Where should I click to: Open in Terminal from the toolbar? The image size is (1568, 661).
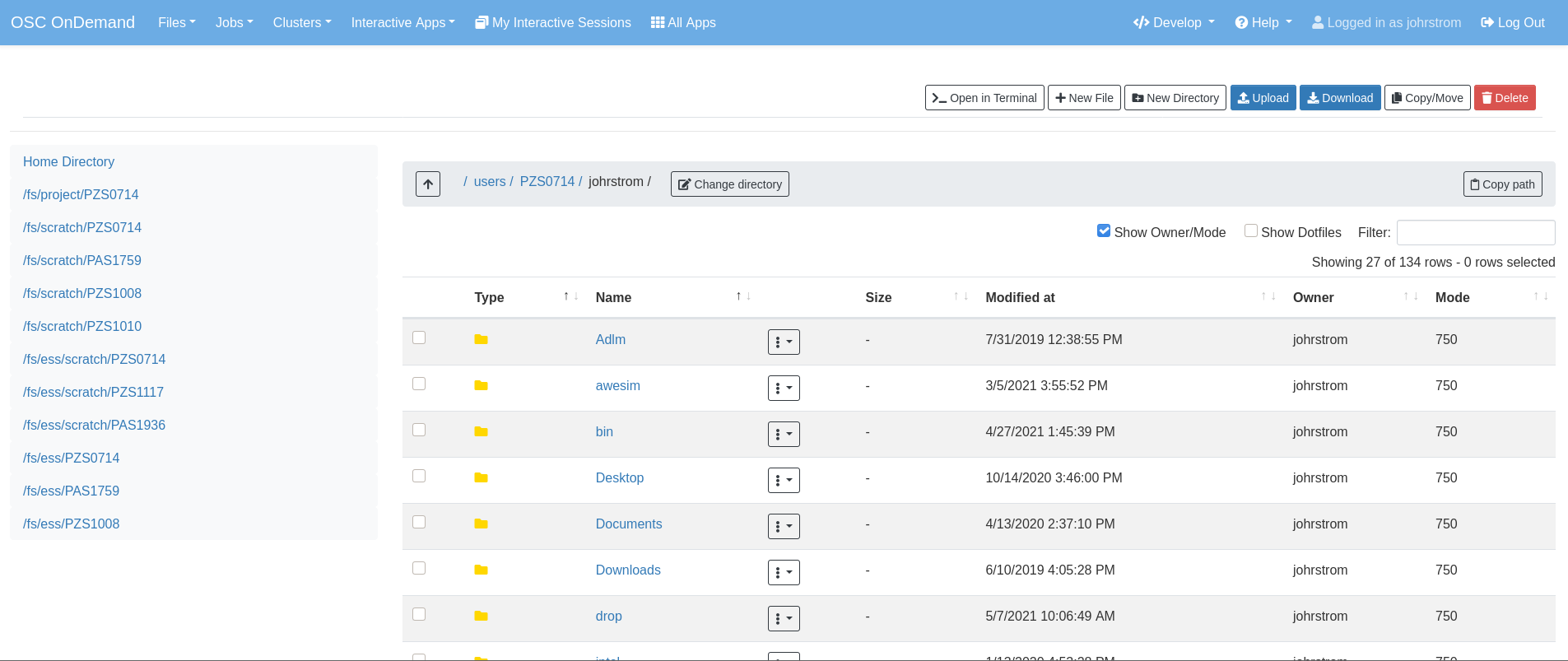coord(984,98)
